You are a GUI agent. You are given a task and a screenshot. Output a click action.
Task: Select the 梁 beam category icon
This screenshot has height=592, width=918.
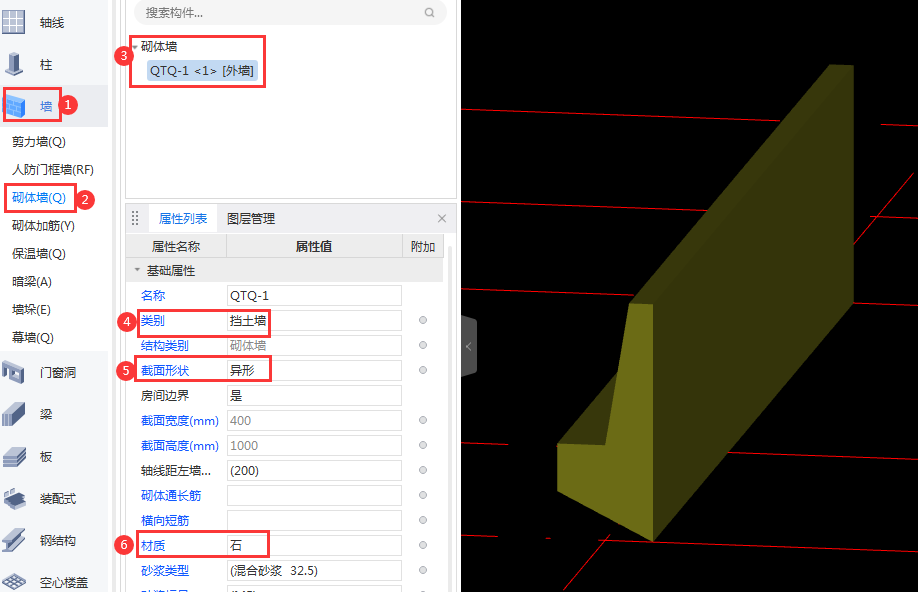coord(14,414)
